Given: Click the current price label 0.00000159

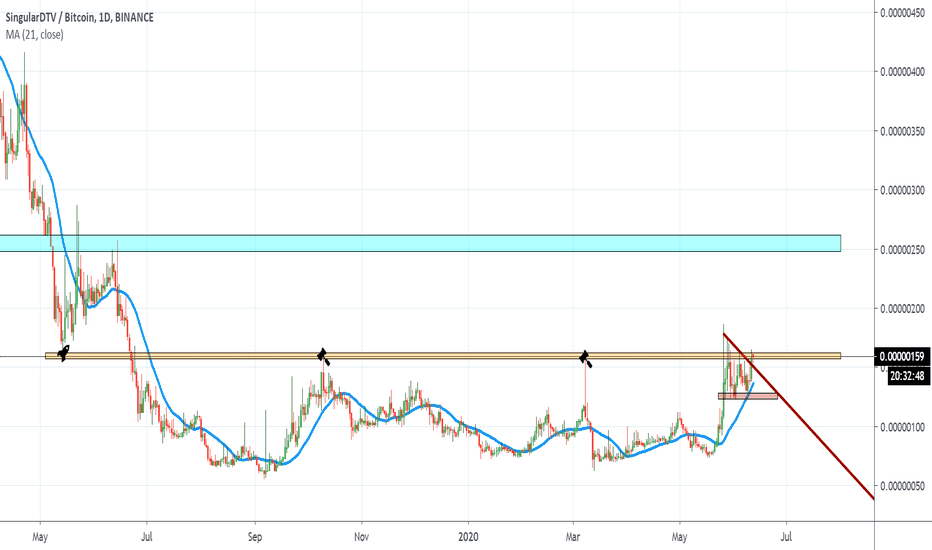Looking at the screenshot, I should point(902,357).
